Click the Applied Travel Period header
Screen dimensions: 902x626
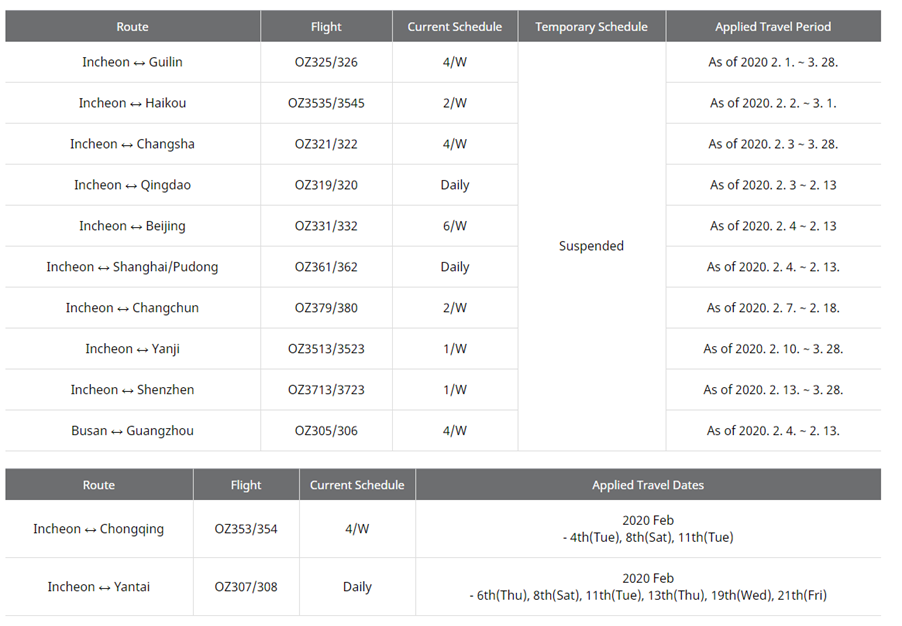pos(773,27)
